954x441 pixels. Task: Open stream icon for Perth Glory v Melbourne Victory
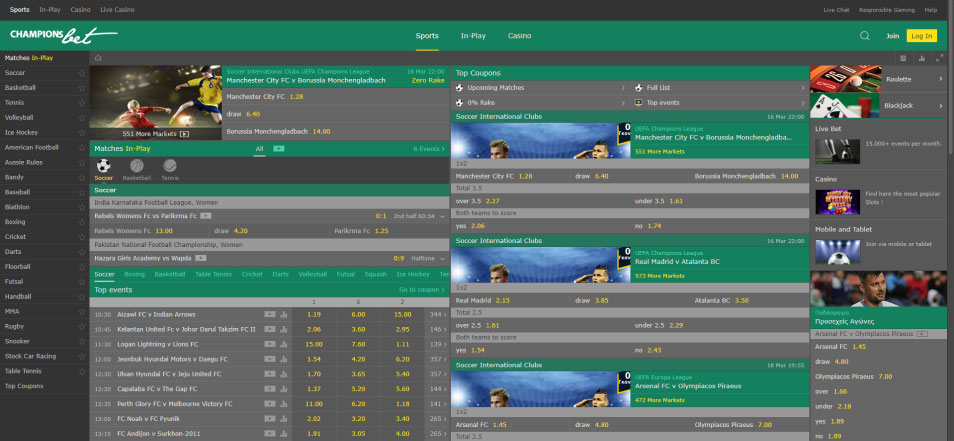click(x=270, y=404)
